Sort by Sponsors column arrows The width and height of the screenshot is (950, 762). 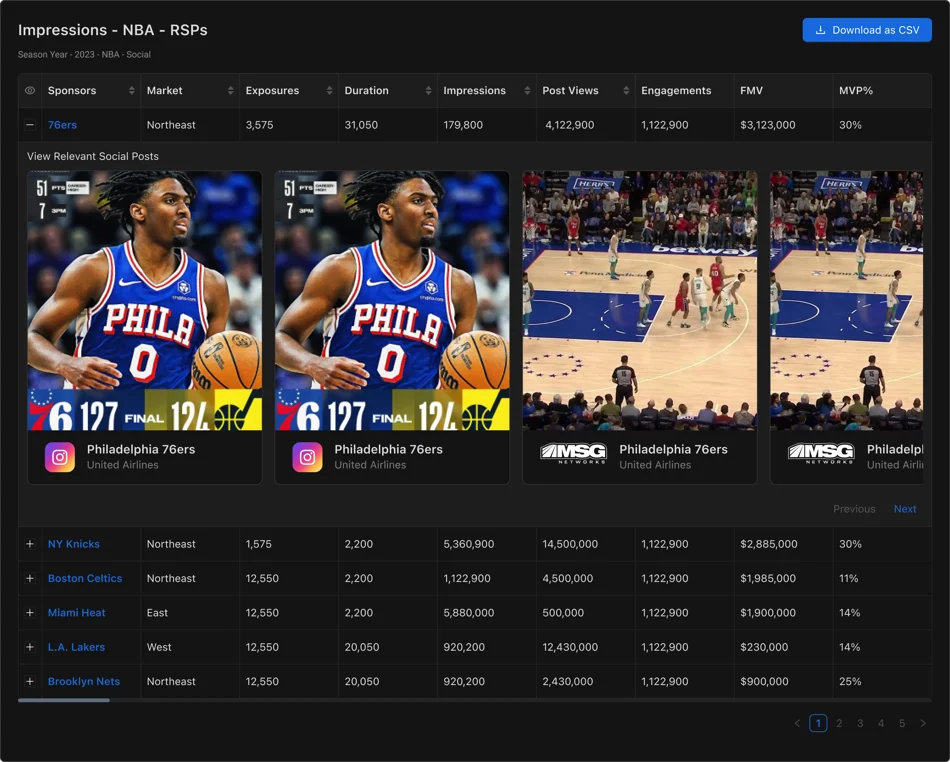[x=131, y=90]
